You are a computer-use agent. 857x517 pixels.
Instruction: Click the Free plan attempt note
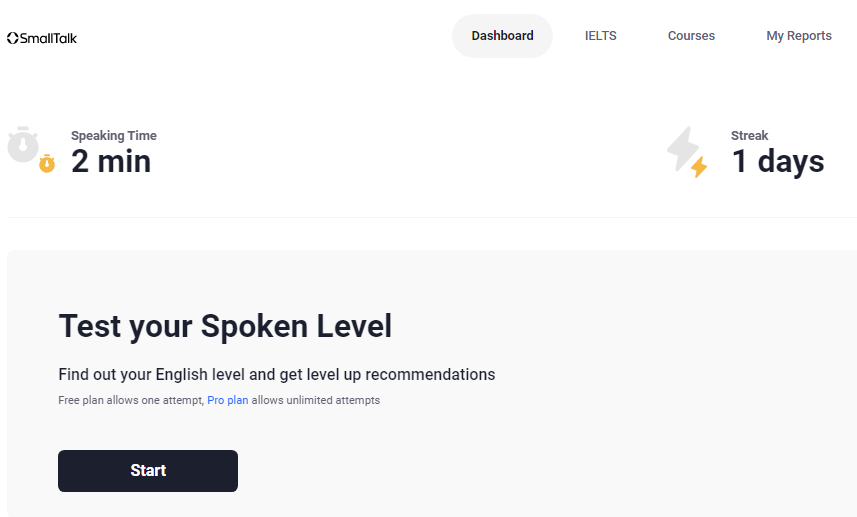tap(130, 401)
